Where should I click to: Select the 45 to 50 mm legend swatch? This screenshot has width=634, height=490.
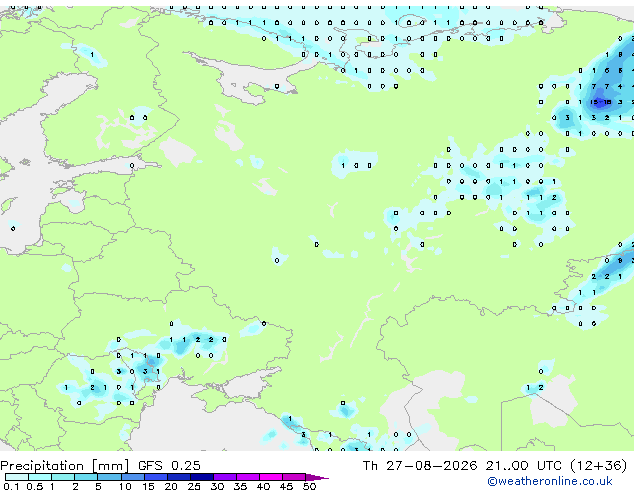pos(294,477)
